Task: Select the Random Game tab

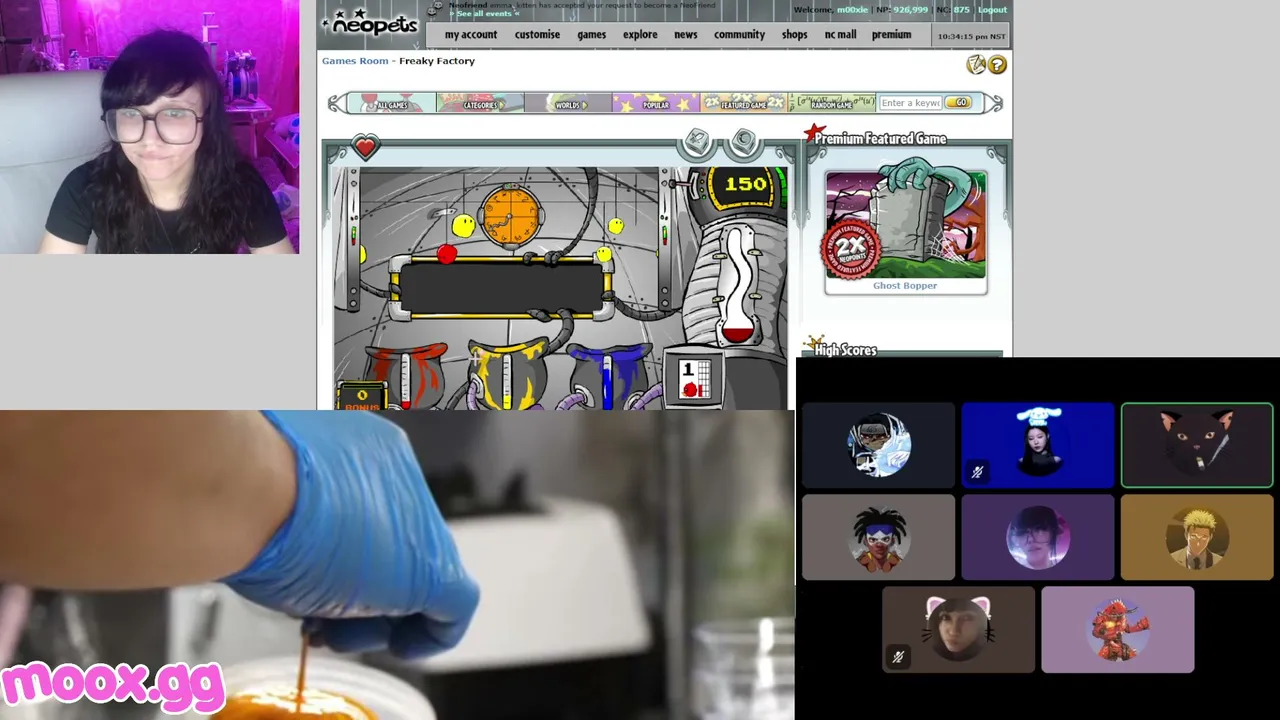Action: pyautogui.click(x=832, y=103)
